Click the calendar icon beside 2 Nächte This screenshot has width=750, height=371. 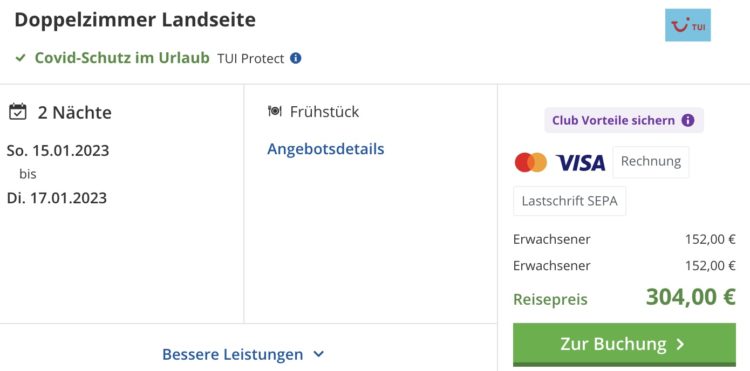[18, 111]
